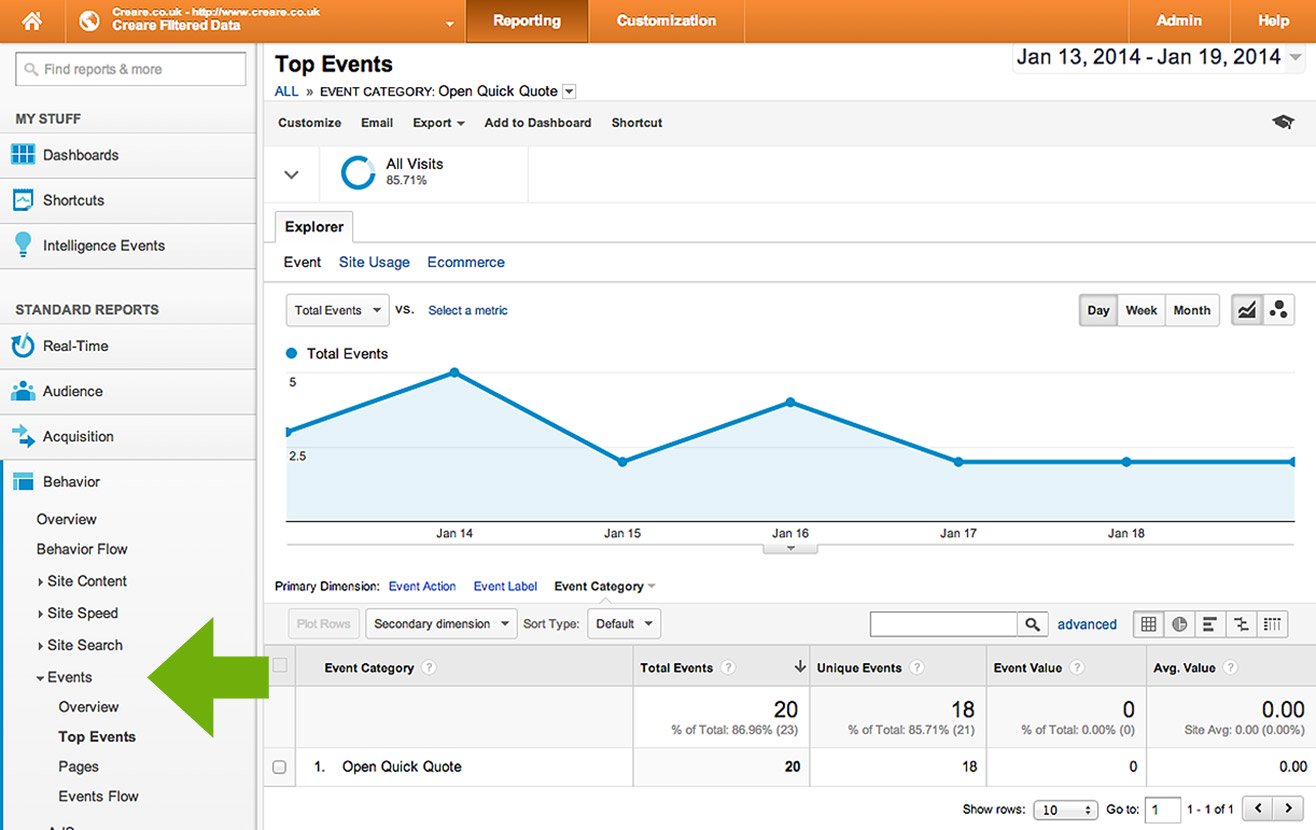This screenshot has height=830, width=1316.
Task: Switch to the Customization tab
Action: pyautogui.click(x=666, y=20)
